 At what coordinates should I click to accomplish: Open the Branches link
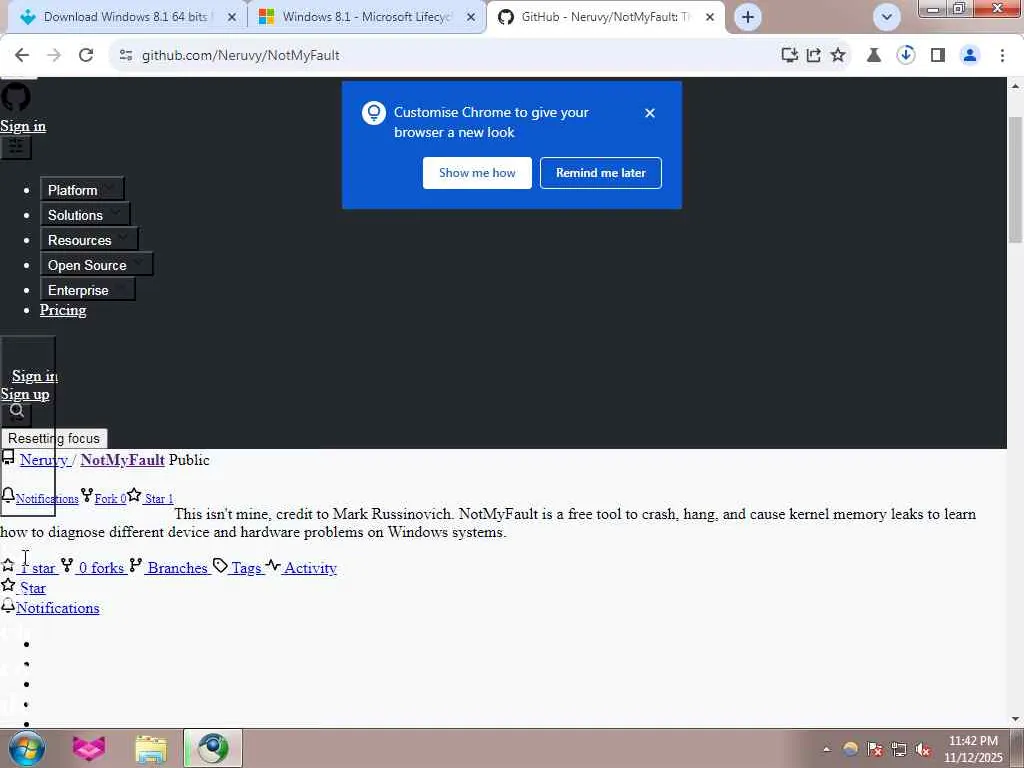tap(177, 568)
